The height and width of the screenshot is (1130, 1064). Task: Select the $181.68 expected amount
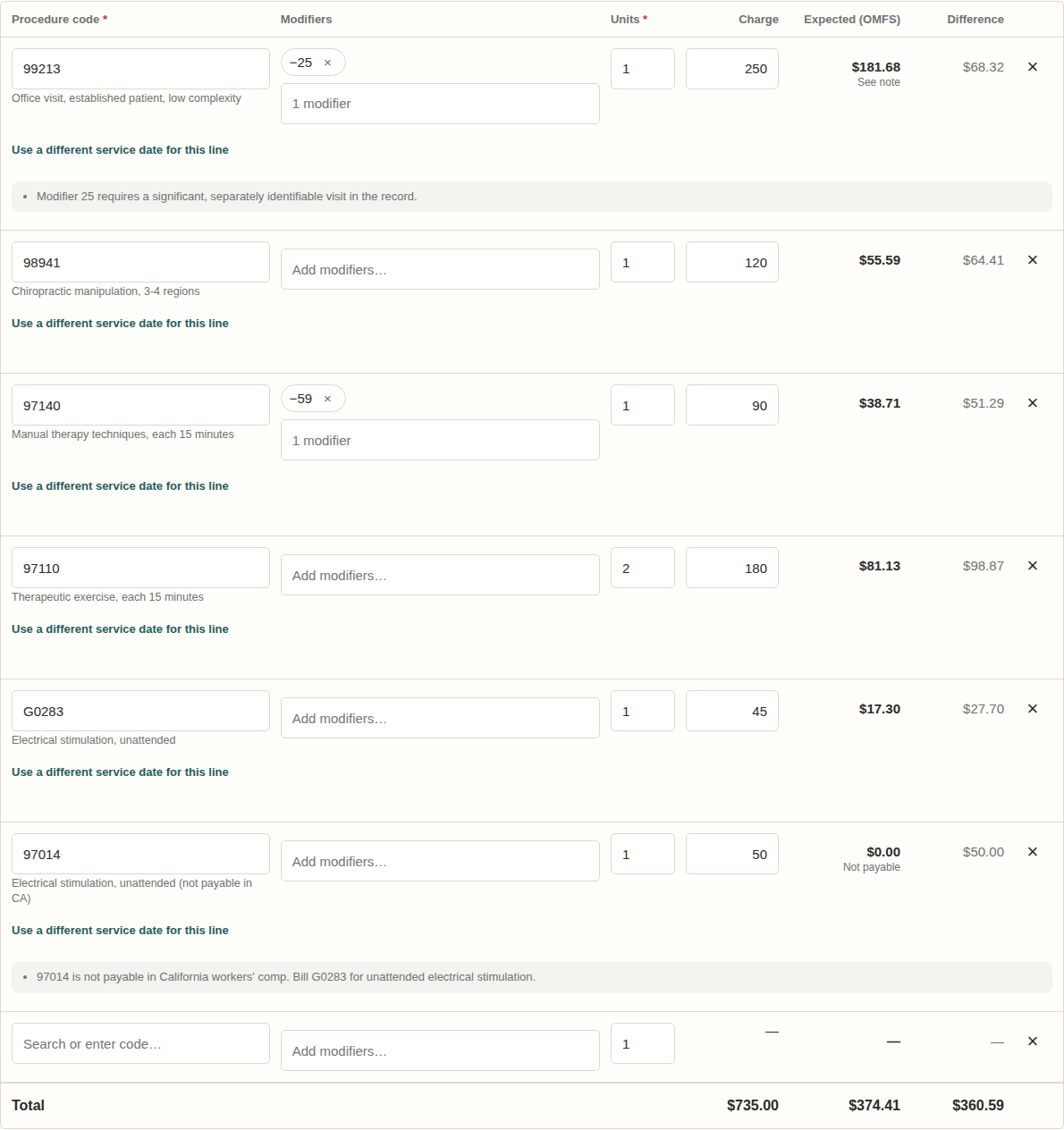coord(876,67)
